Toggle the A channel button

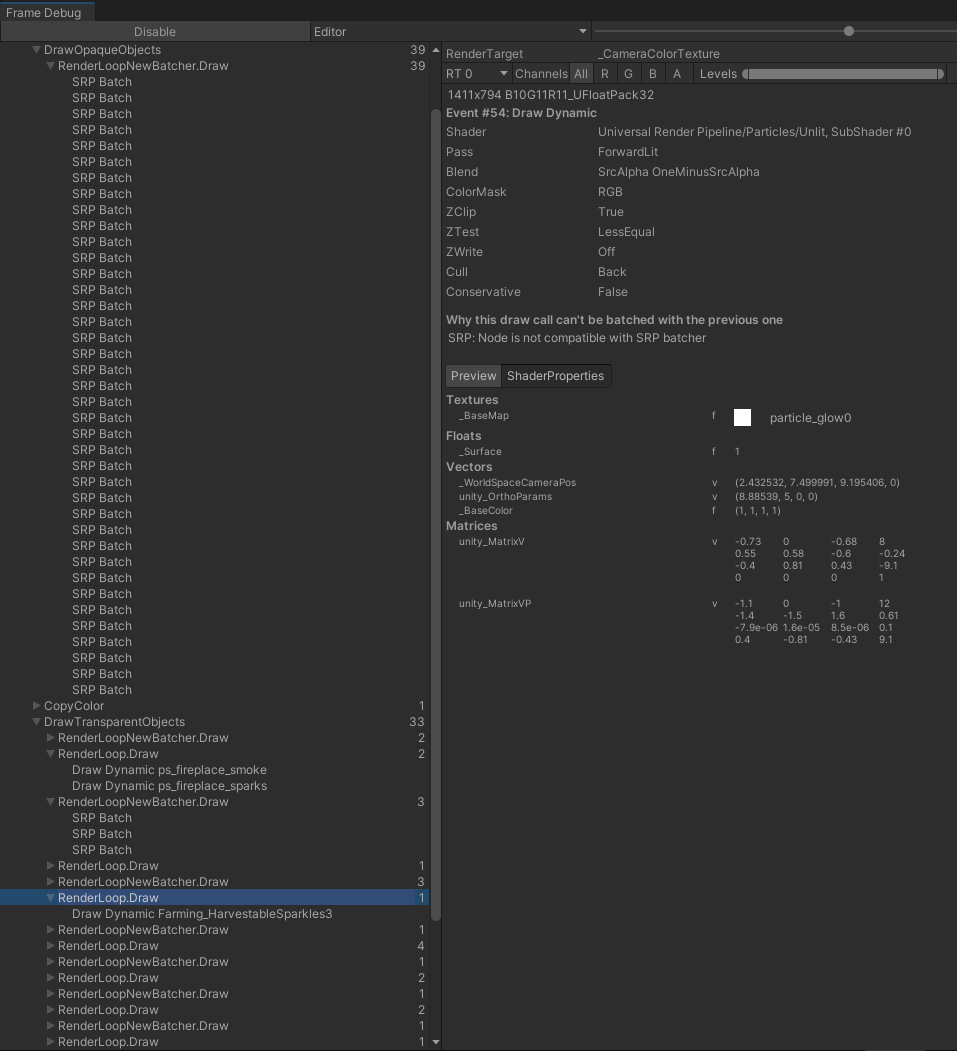click(x=675, y=73)
